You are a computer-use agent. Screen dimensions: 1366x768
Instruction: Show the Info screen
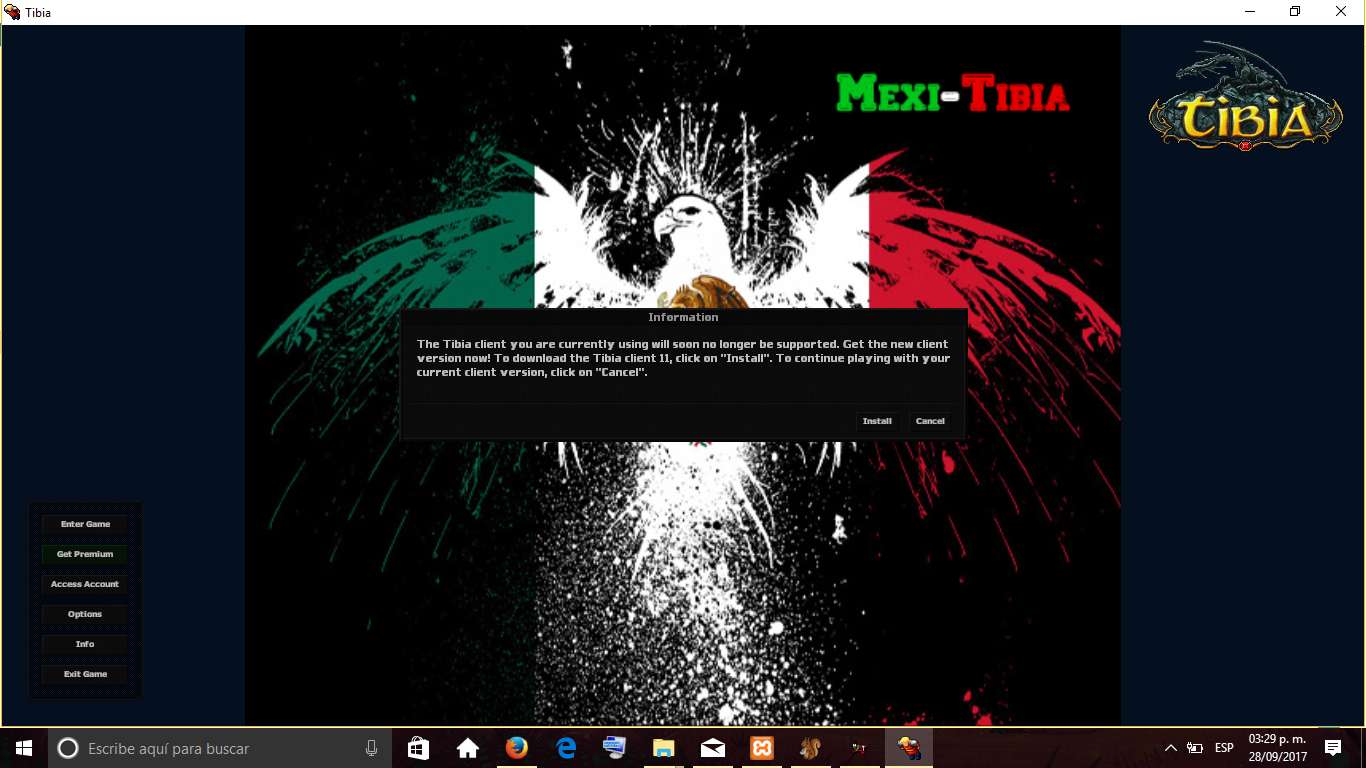coord(85,644)
